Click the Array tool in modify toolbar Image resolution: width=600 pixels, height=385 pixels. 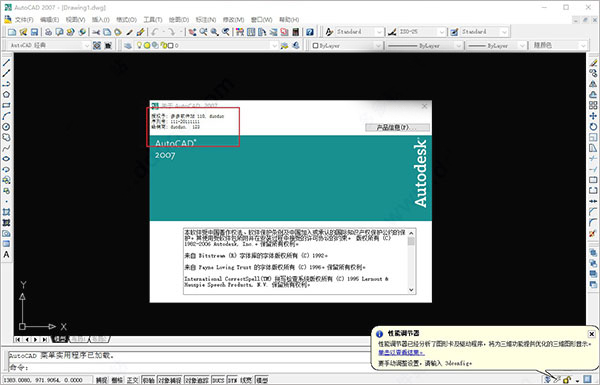[593, 105]
